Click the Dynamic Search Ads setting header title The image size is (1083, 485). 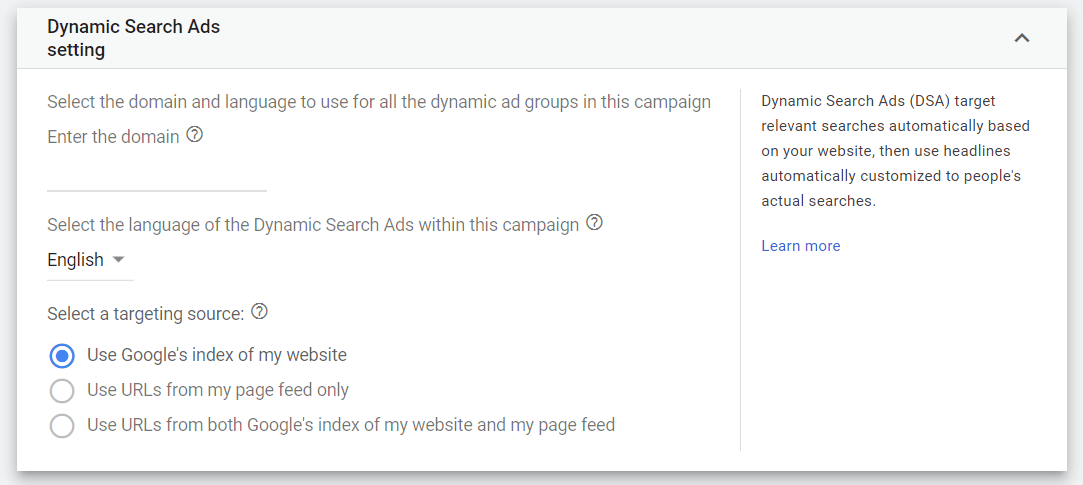(133, 39)
